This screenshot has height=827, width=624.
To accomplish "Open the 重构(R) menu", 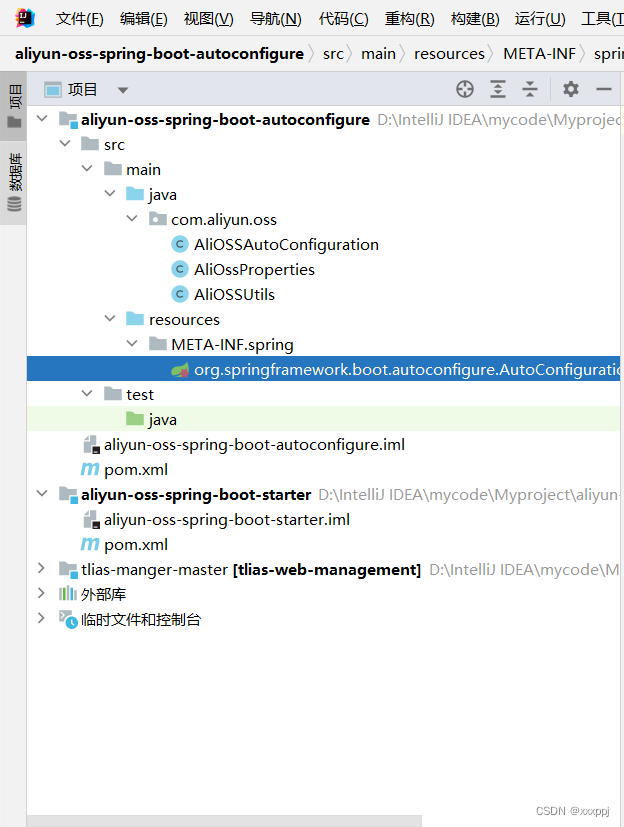I will tap(409, 20).
